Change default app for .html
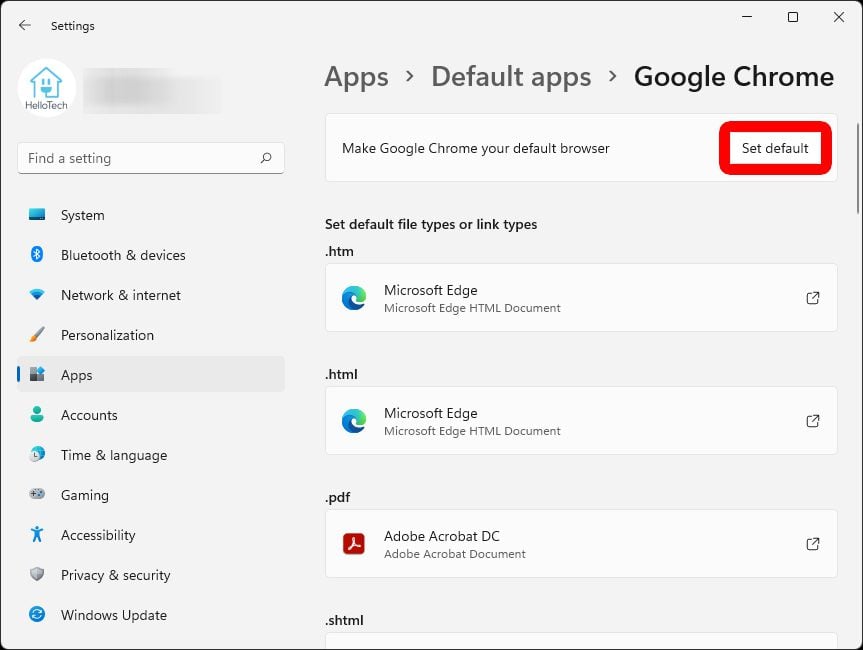This screenshot has width=863, height=650. [x=581, y=420]
